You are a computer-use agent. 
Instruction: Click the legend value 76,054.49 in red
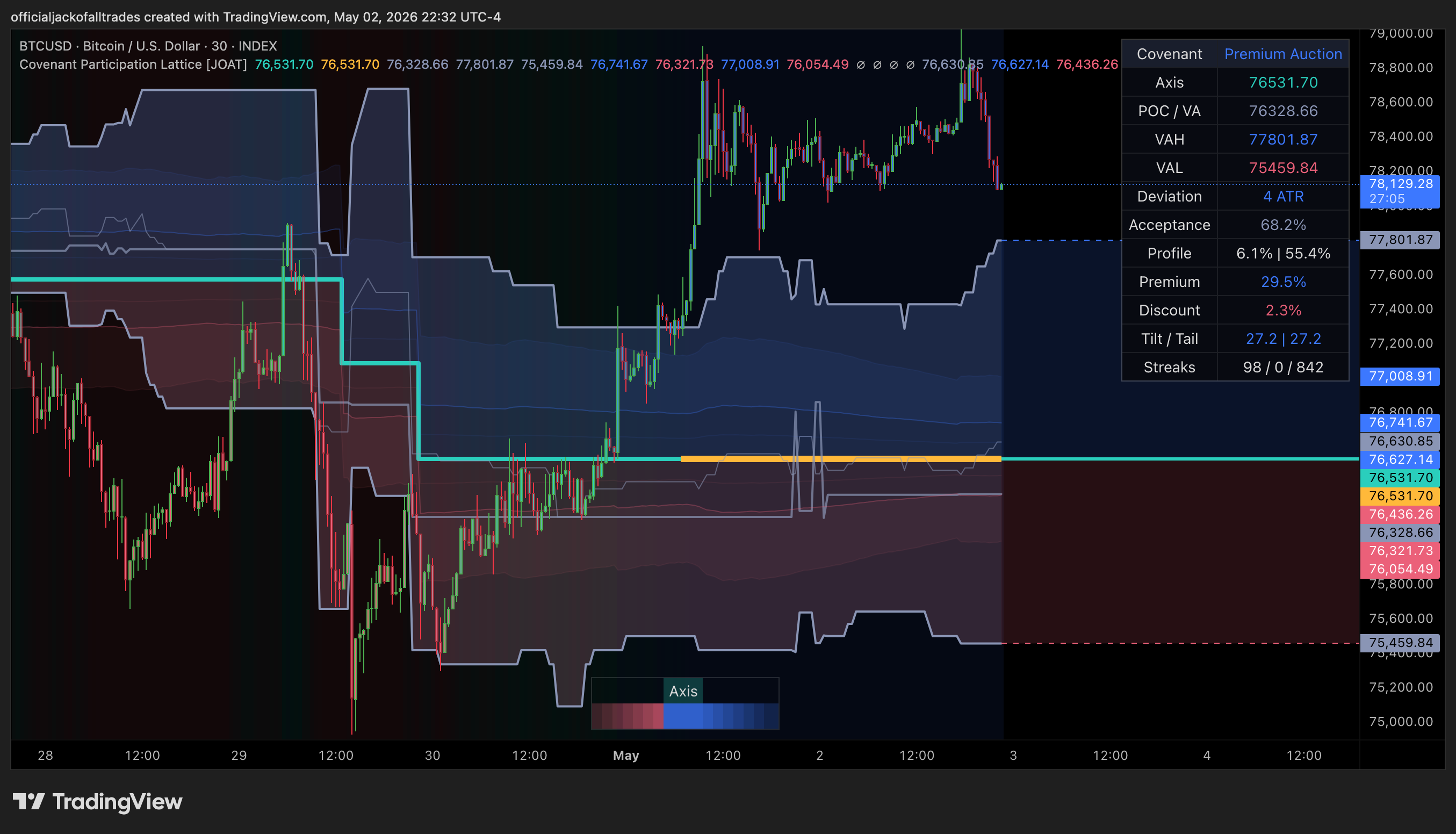[818, 64]
